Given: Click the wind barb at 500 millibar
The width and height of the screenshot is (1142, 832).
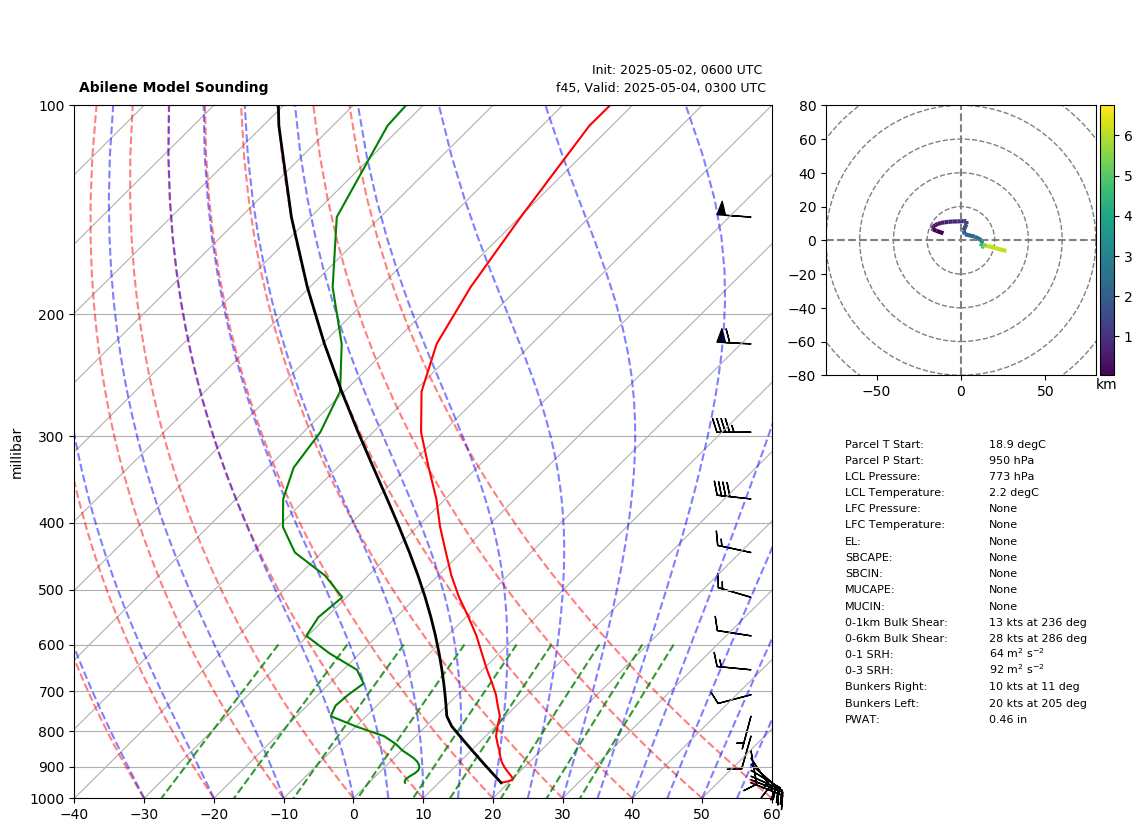Looking at the screenshot, I should click(733, 586).
